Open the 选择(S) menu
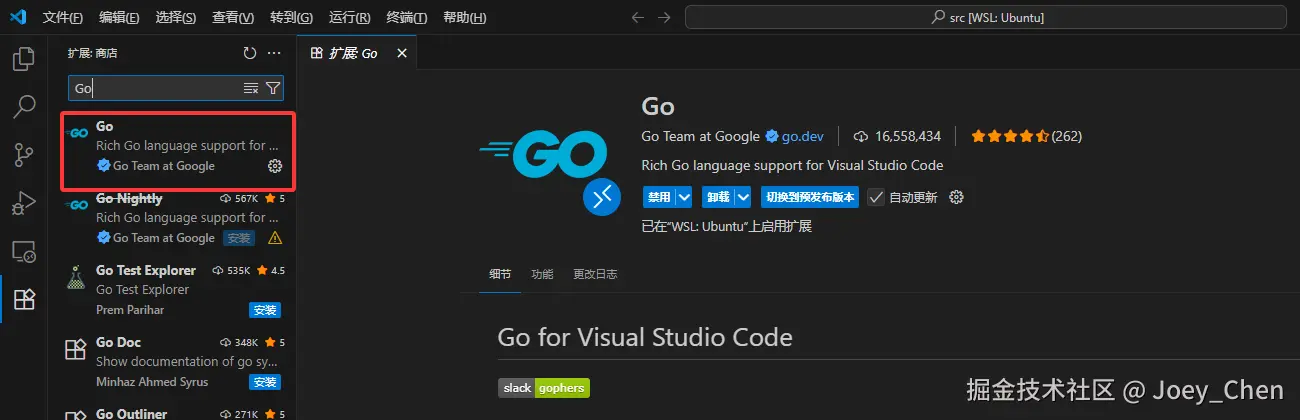Screen dimensions: 1300x420 (177, 18)
